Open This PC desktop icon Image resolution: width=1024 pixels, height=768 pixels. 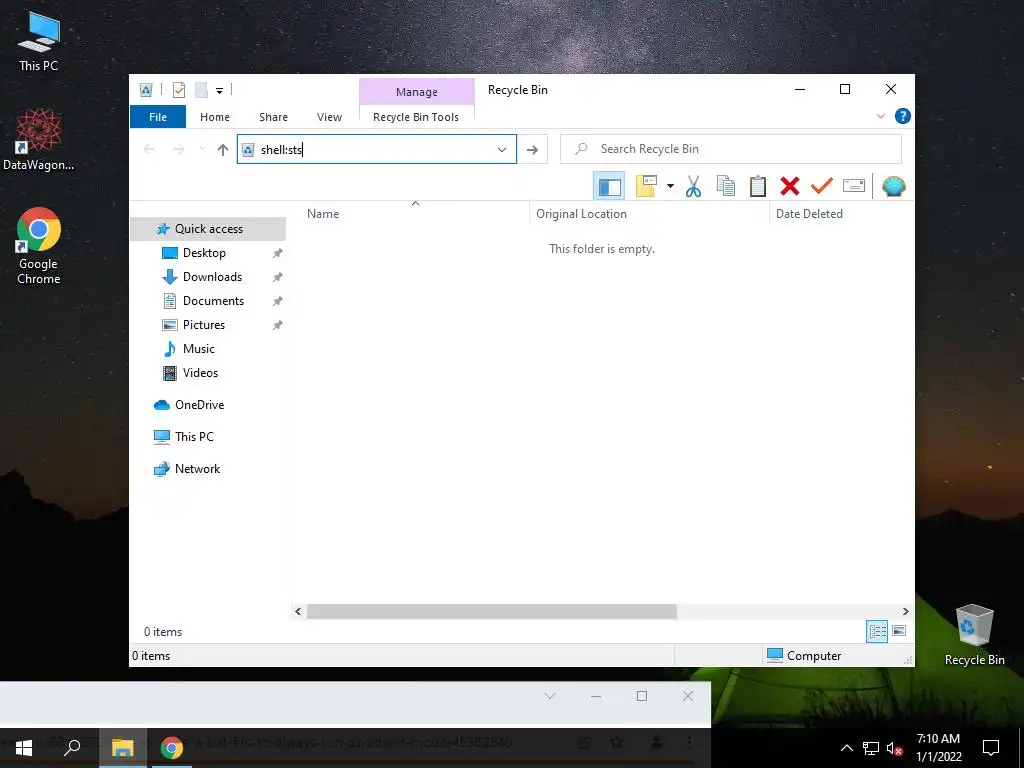pyautogui.click(x=39, y=41)
